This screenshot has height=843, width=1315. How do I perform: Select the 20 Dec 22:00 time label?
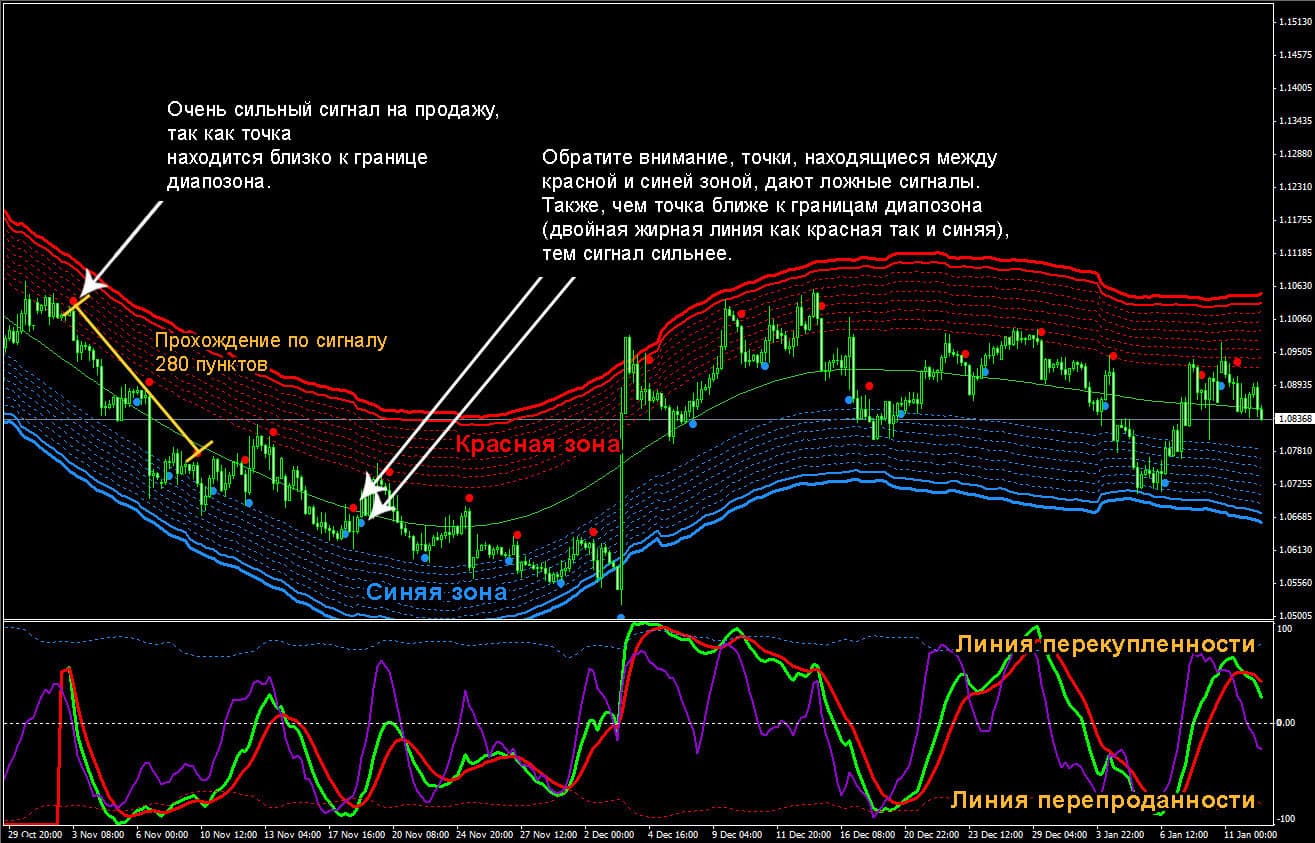click(x=931, y=833)
